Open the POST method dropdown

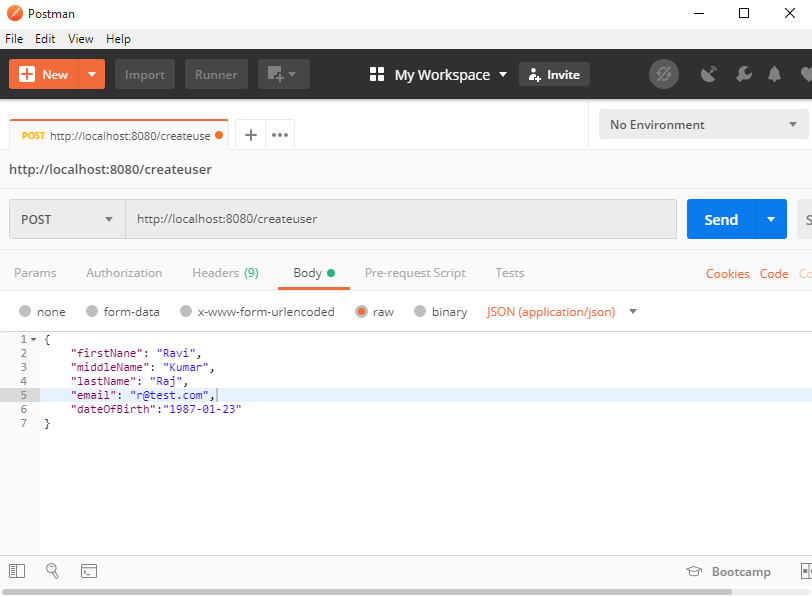coord(66,219)
